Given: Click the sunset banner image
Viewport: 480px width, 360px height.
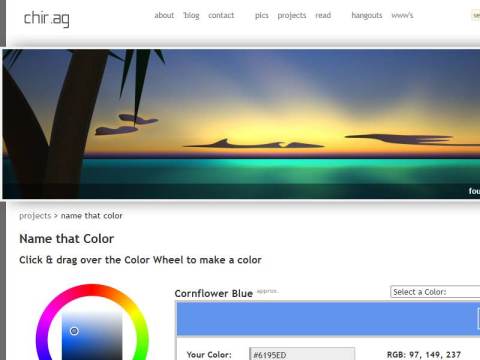Looking at the screenshot, I should point(241,124).
